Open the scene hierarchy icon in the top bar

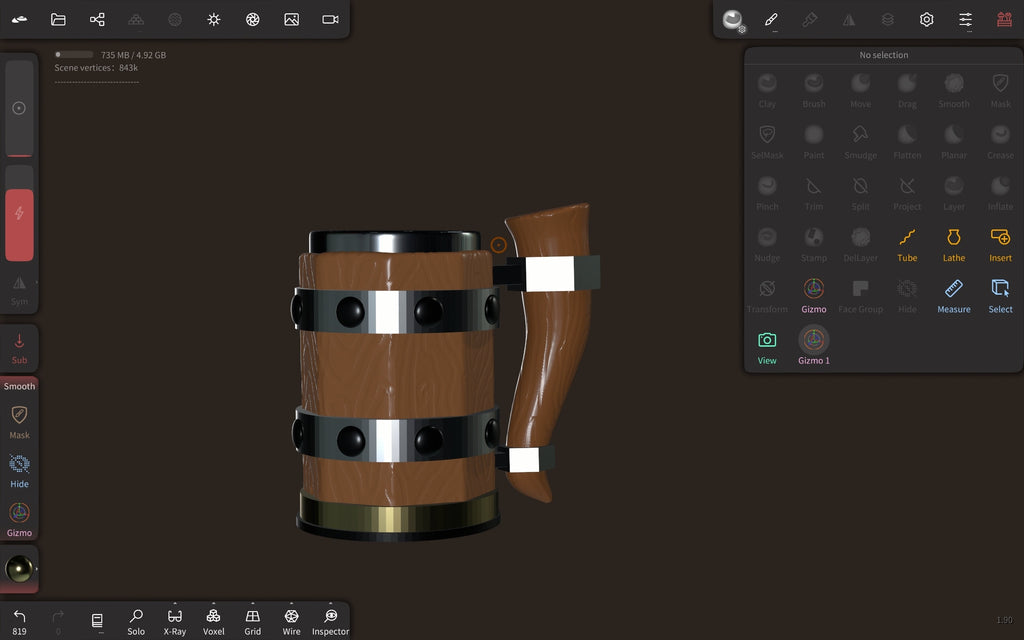coord(97,20)
